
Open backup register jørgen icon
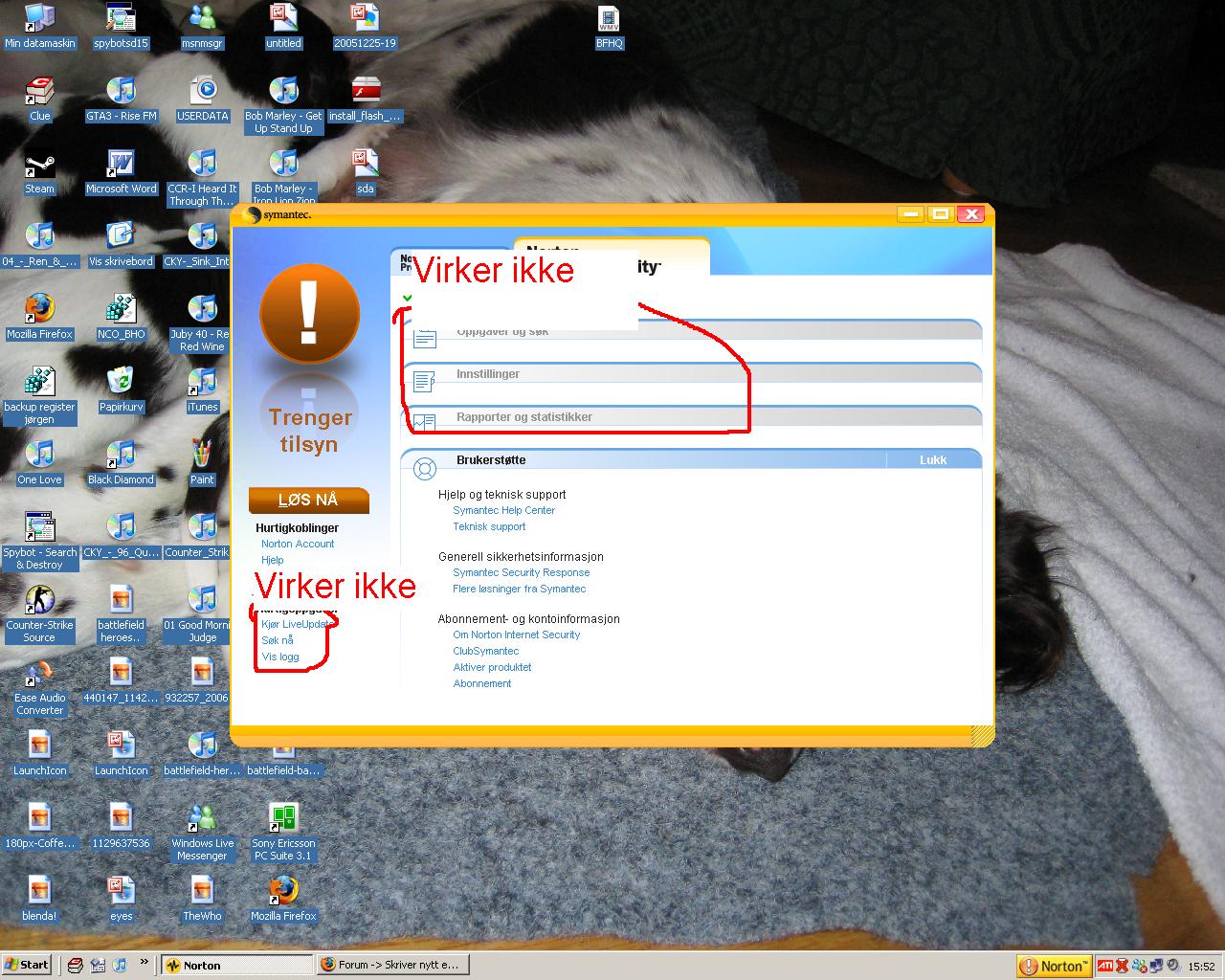pyautogui.click(x=39, y=395)
